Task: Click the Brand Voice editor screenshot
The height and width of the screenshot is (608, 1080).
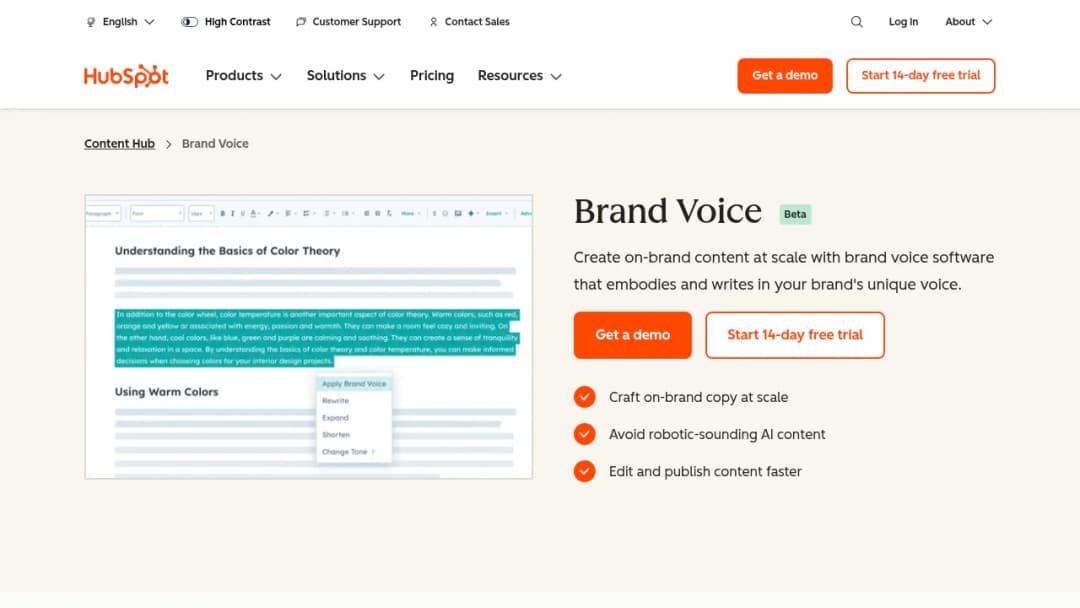Action: (x=309, y=337)
